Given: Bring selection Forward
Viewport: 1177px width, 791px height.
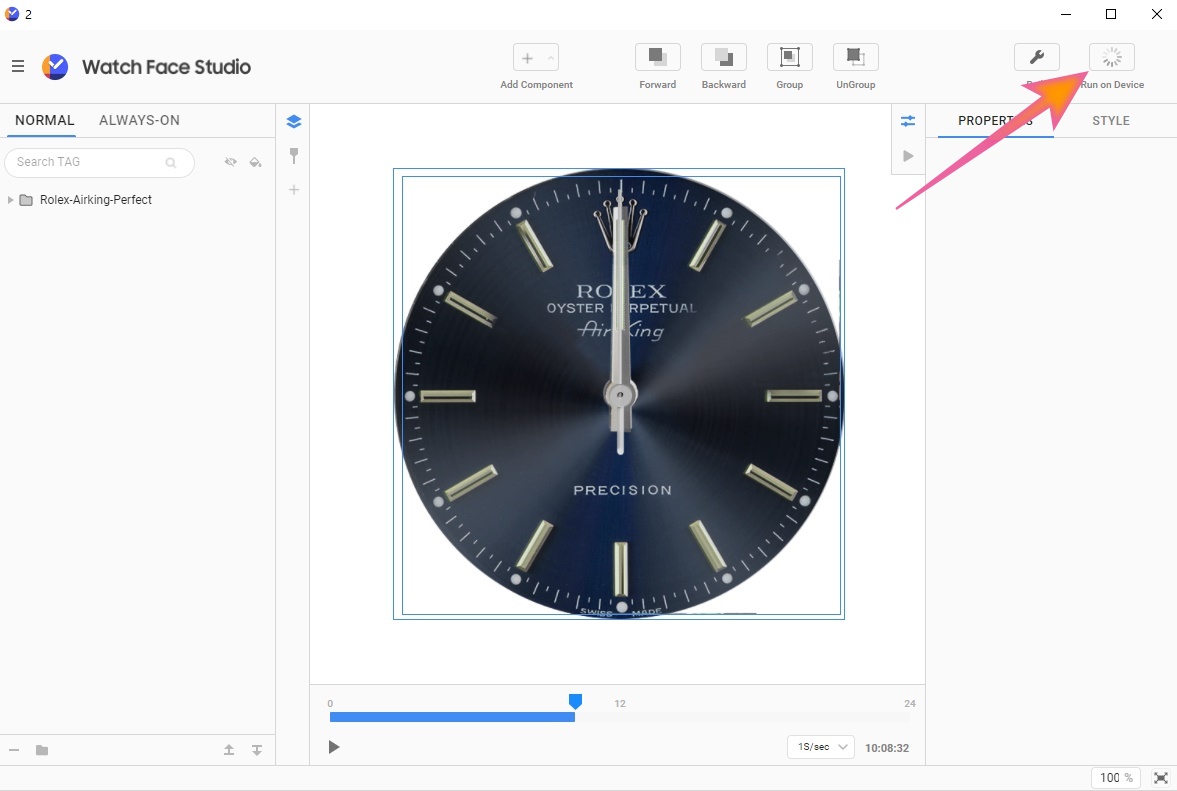Looking at the screenshot, I should tap(658, 58).
